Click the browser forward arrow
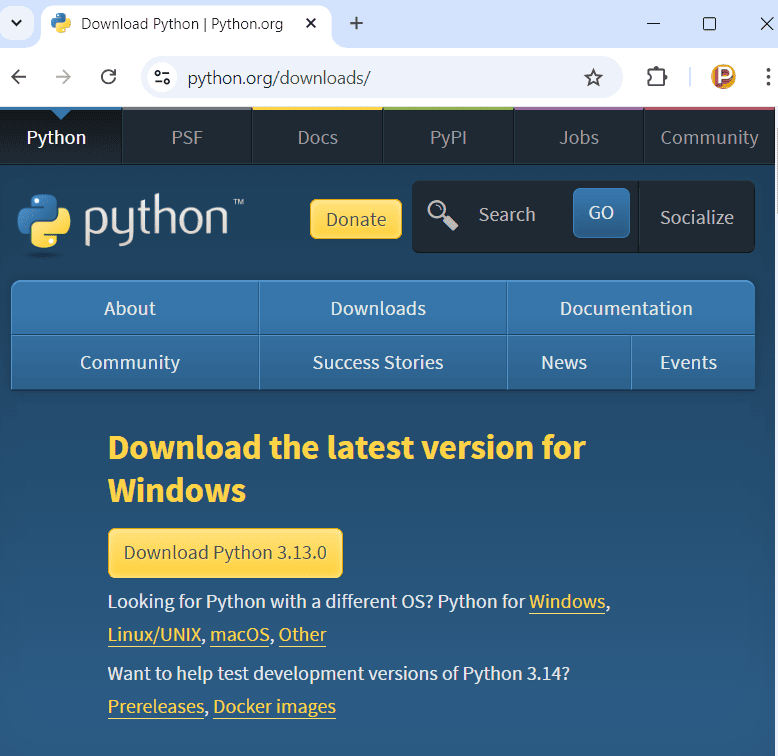Image resolution: width=778 pixels, height=756 pixels. coord(63,77)
